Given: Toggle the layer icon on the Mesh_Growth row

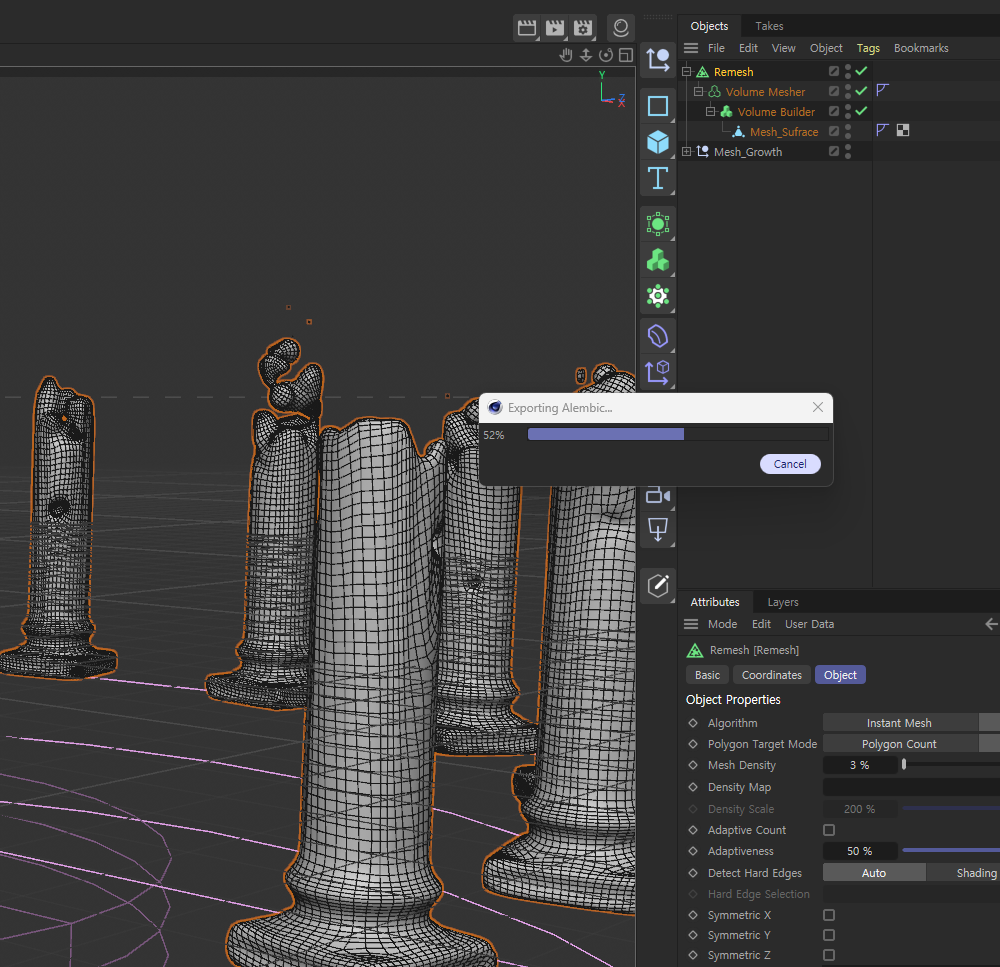Looking at the screenshot, I should (x=834, y=151).
